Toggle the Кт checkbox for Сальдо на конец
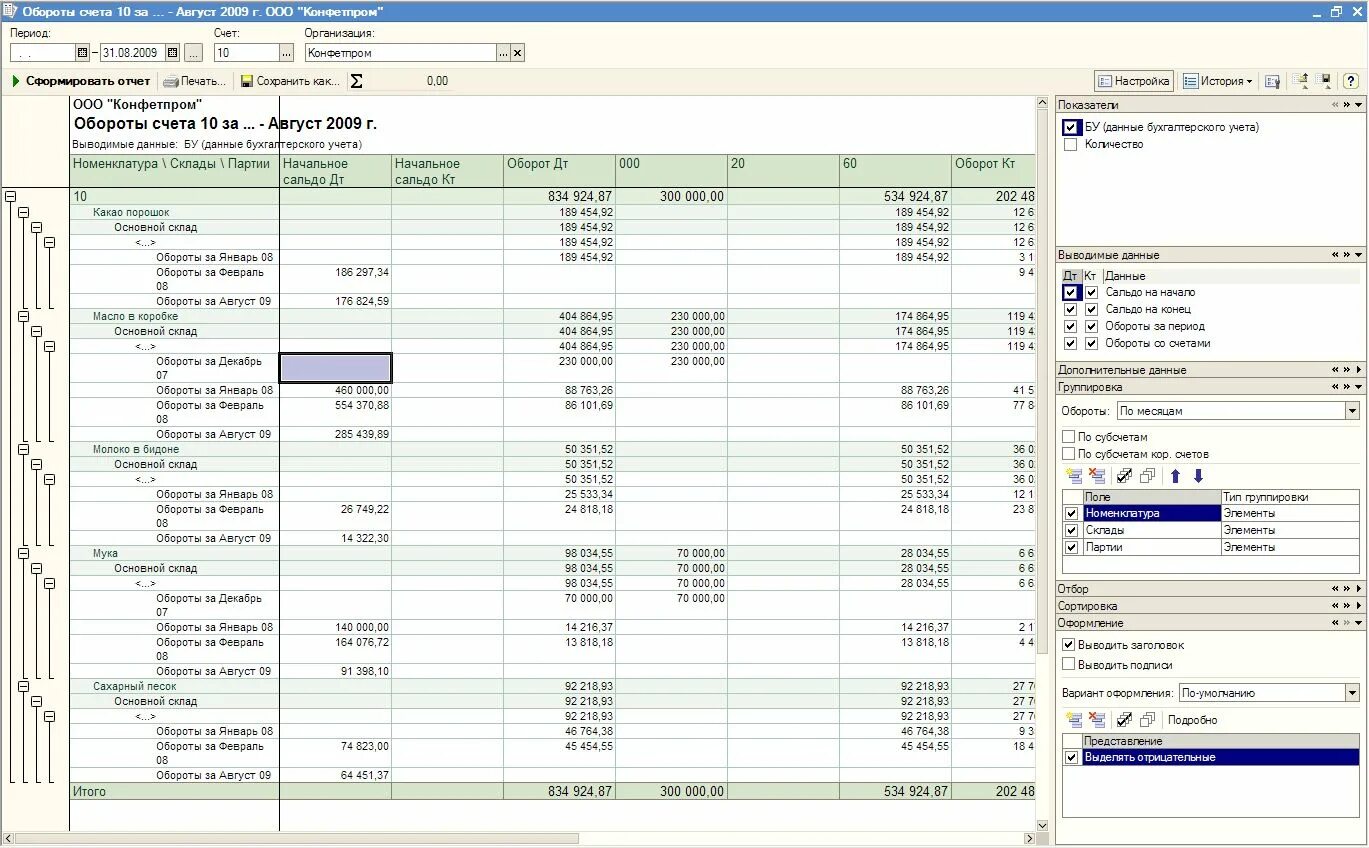The width and height of the screenshot is (1369, 848). pyautogui.click(x=1091, y=309)
